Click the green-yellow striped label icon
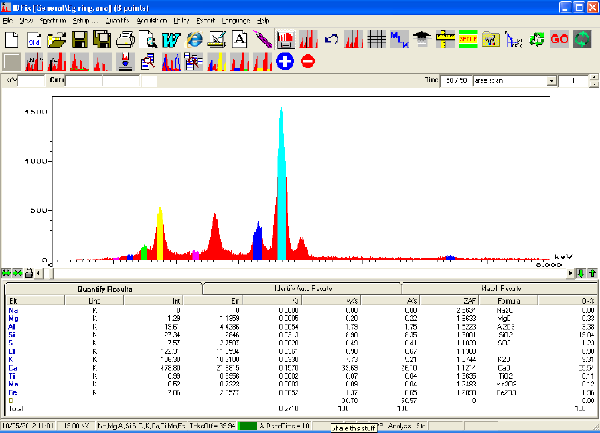600x433 pixels. 468,39
